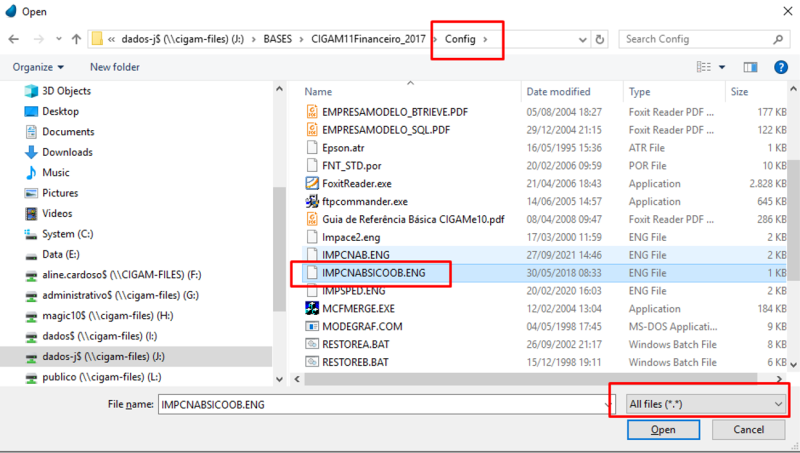This screenshot has height=453, width=800.
Task: Sort files by Date modified column
Action: pos(558,92)
